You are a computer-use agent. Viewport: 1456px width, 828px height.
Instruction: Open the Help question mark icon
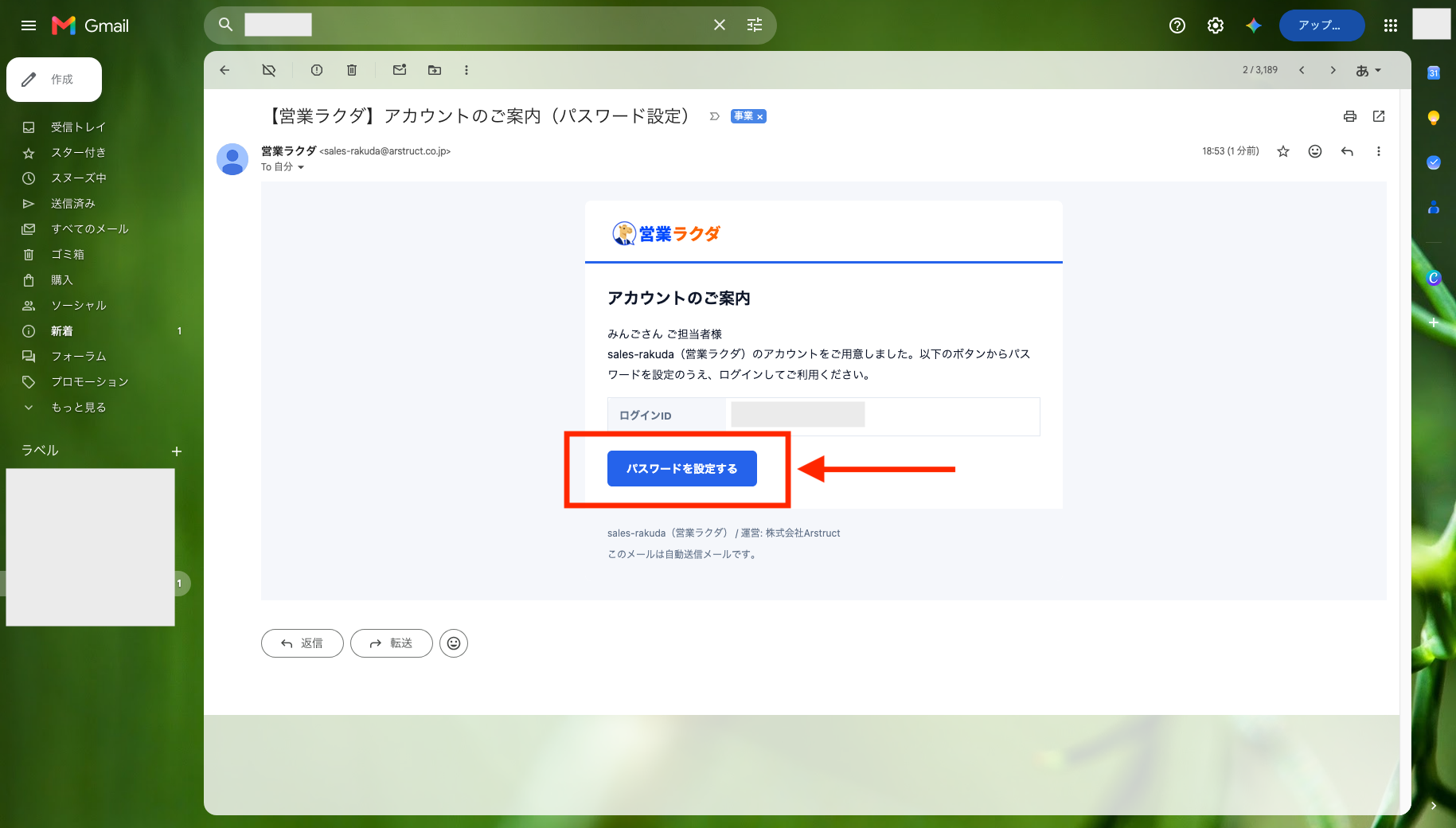pyautogui.click(x=1177, y=25)
